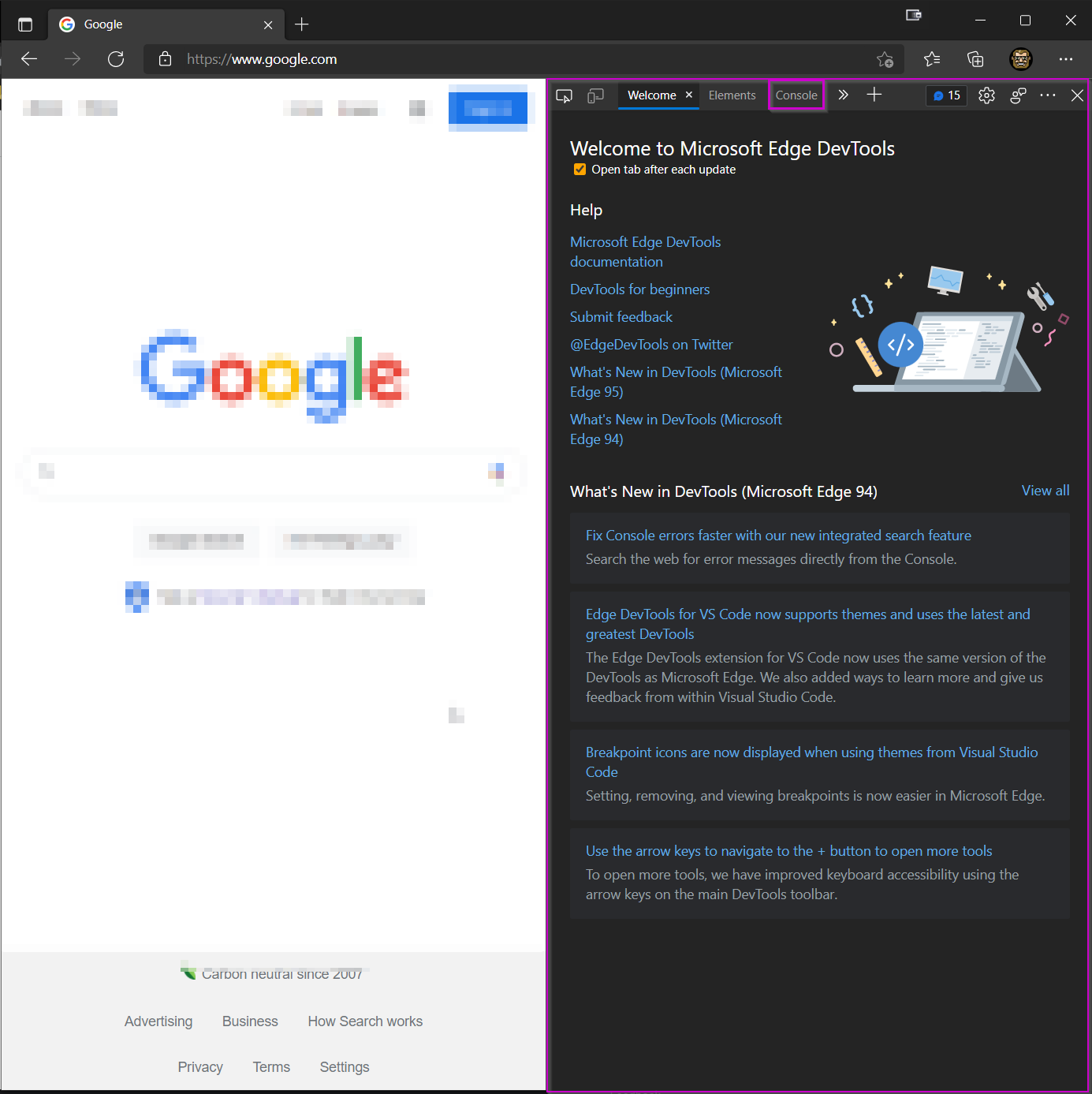Expand more tabs chevron in DevTools
Image resolution: width=1092 pixels, height=1094 pixels.
tap(843, 95)
